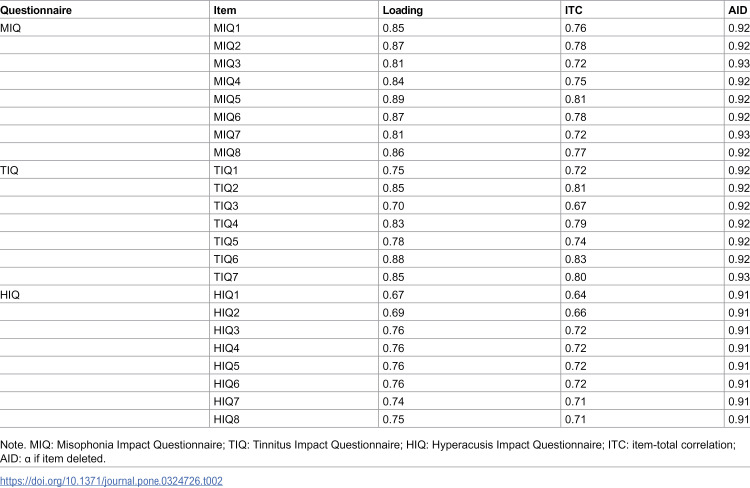Select the 0.83 ITC value for TIQ6
Image resolution: width=750 pixels, height=488 pixels.
tap(575, 259)
